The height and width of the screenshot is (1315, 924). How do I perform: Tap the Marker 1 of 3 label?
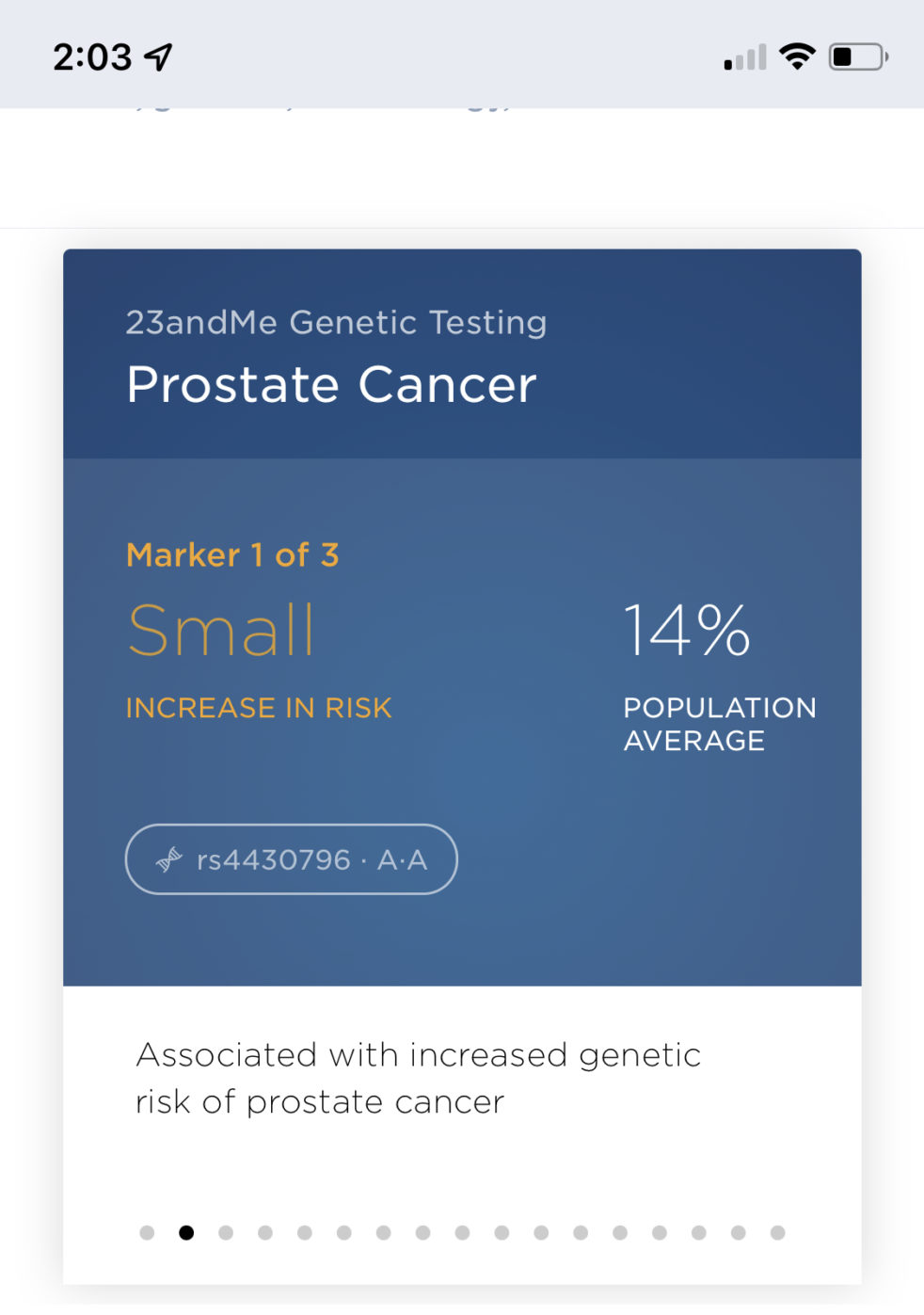(x=232, y=555)
